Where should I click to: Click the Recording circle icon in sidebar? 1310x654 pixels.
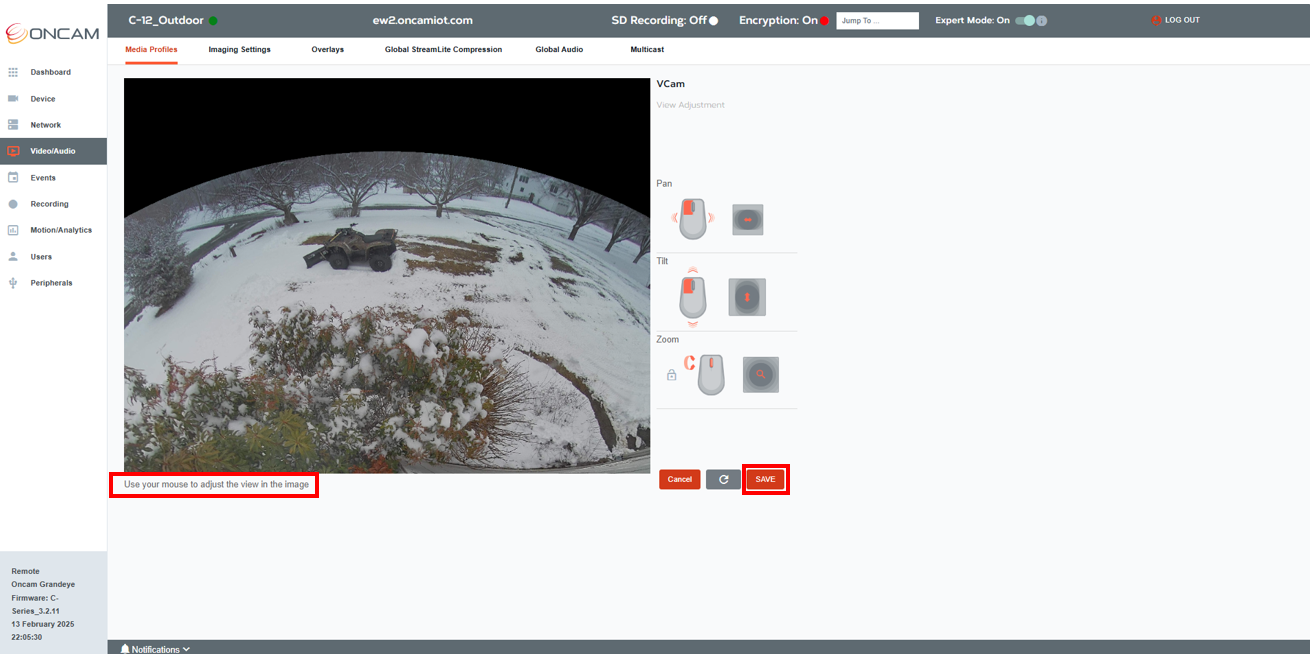[x=13, y=204]
